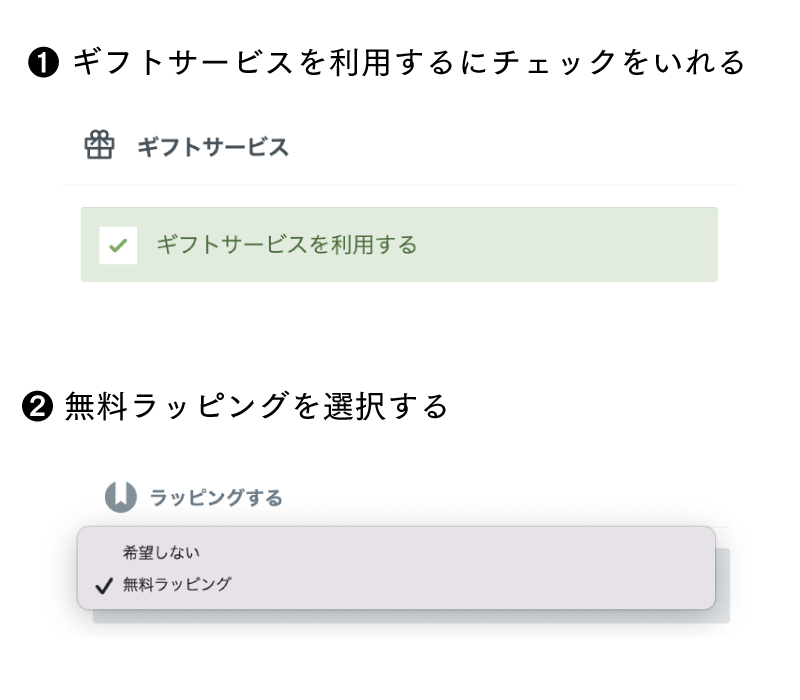Image resolution: width=800 pixels, height=700 pixels.
Task: Click the black checkmark beside 無料ラッピング
Action: click(104, 586)
